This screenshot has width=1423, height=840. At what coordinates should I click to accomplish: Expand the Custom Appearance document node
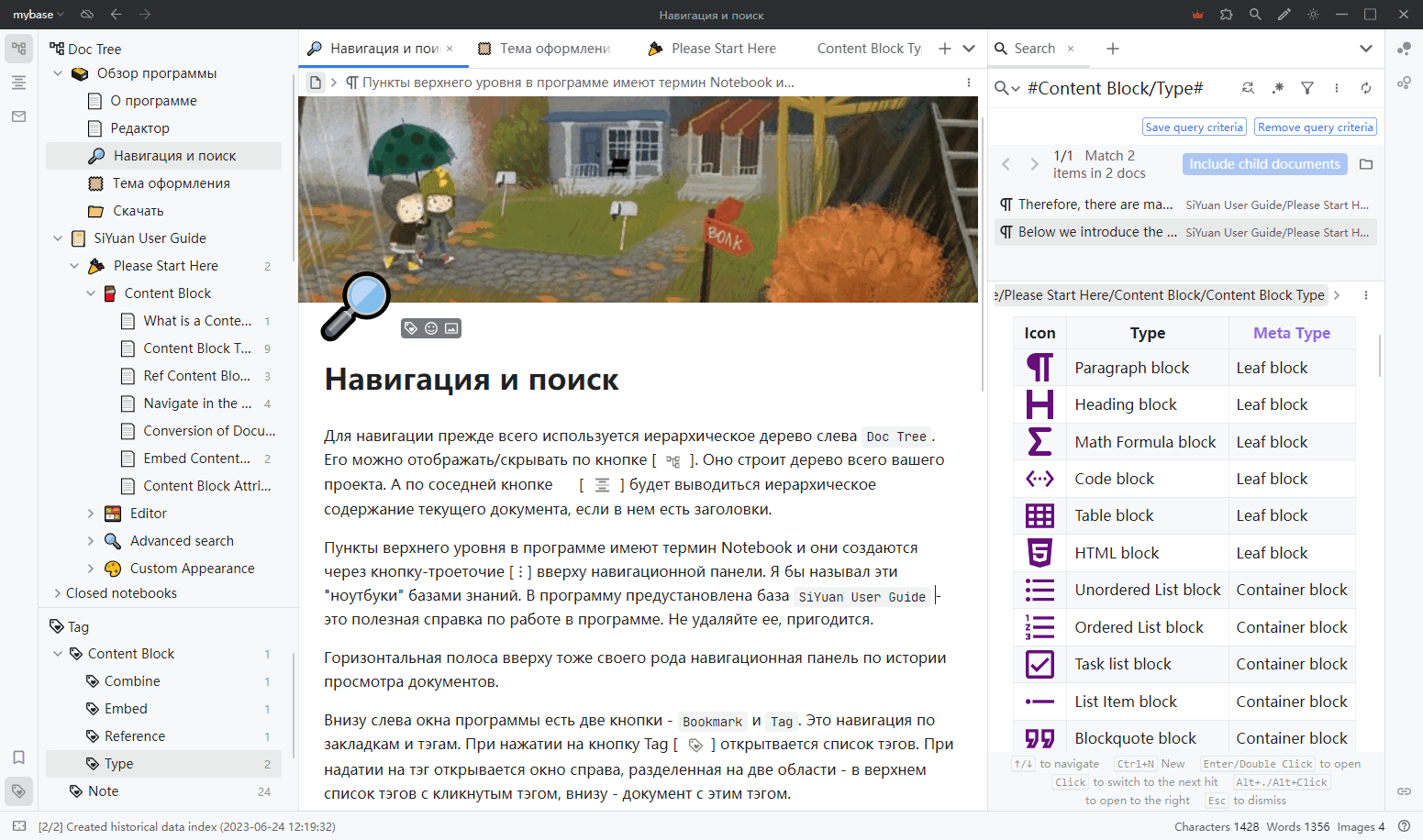pos(91,569)
